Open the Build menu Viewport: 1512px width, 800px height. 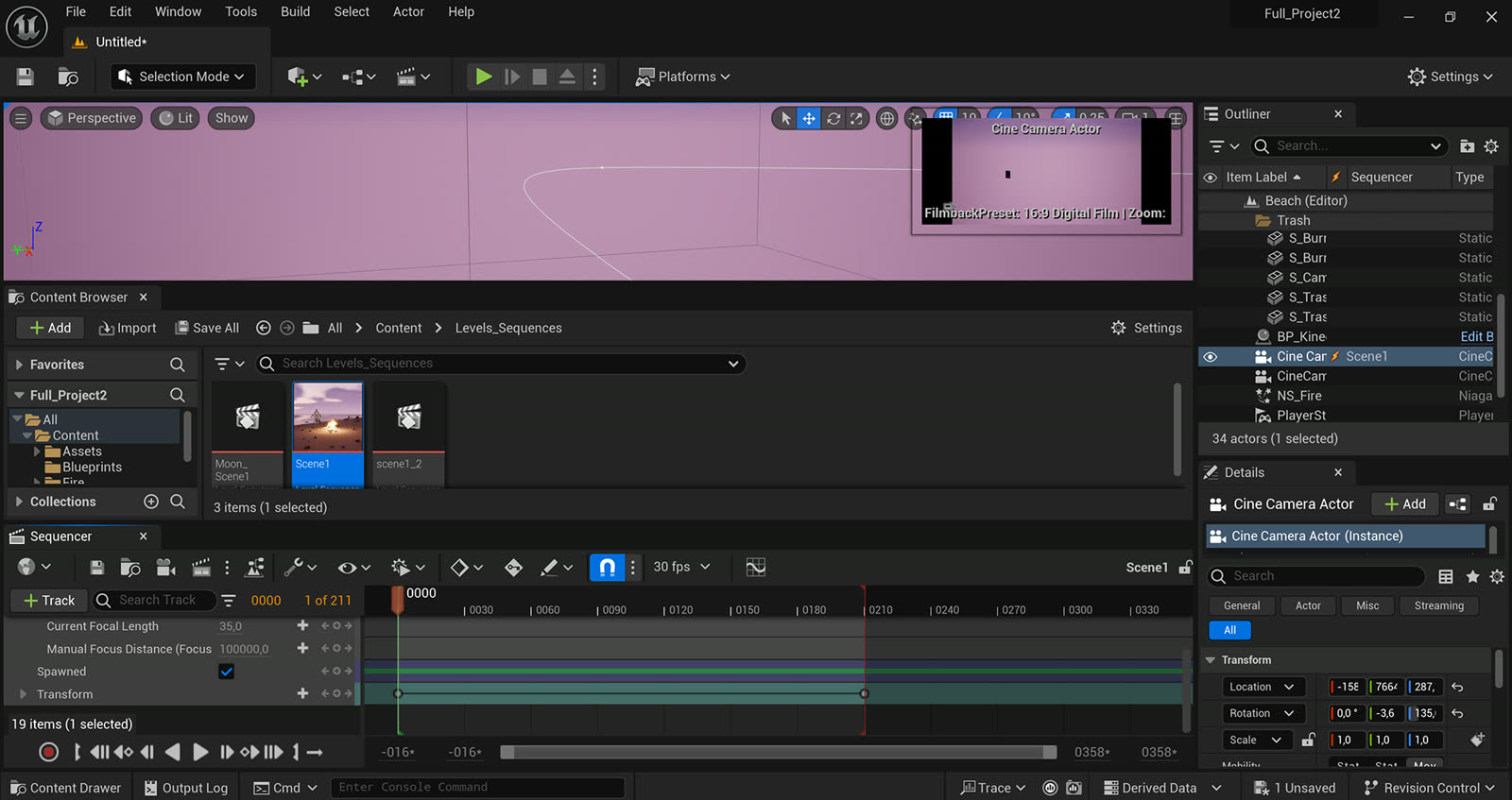click(x=295, y=11)
